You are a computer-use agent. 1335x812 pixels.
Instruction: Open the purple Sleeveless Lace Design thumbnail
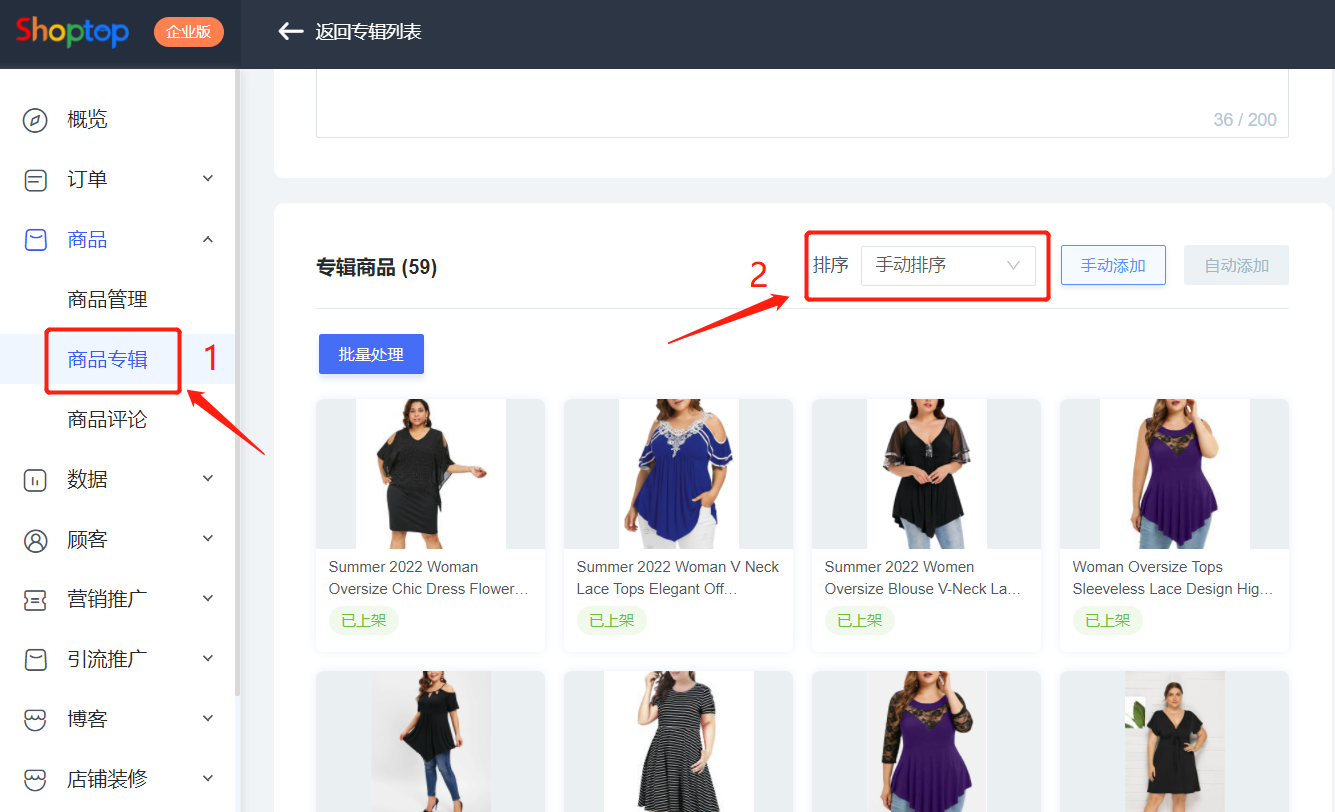[x=1174, y=474]
